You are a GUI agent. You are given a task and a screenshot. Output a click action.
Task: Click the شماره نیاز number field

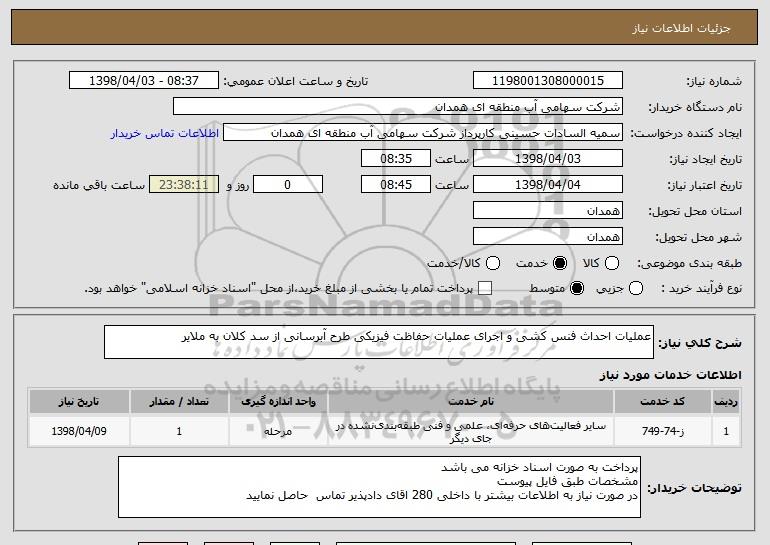548,81
